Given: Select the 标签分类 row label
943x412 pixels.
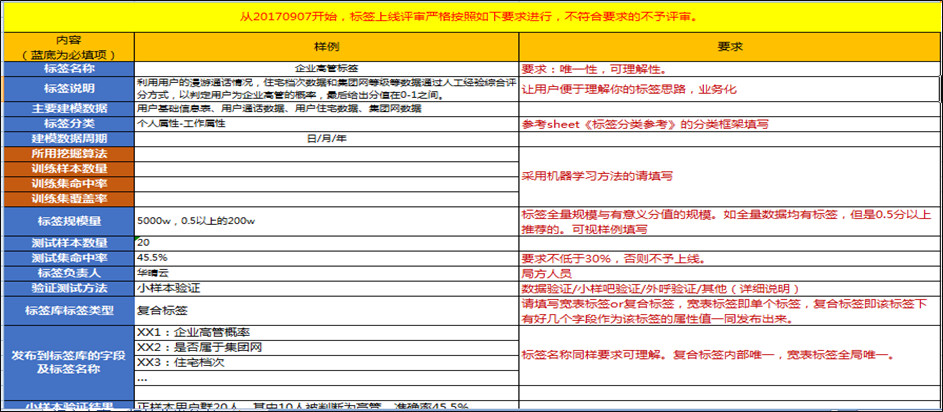Looking at the screenshot, I should pyautogui.click(x=69, y=124).
